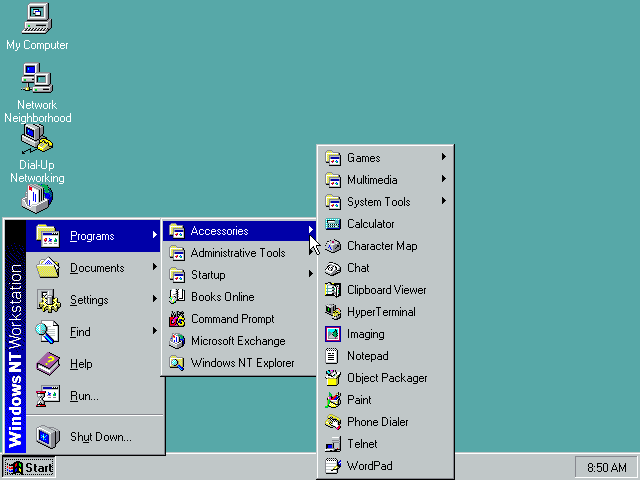Click the Character Map icon
This screenshot has width=640, height=480.
(333, 246)
